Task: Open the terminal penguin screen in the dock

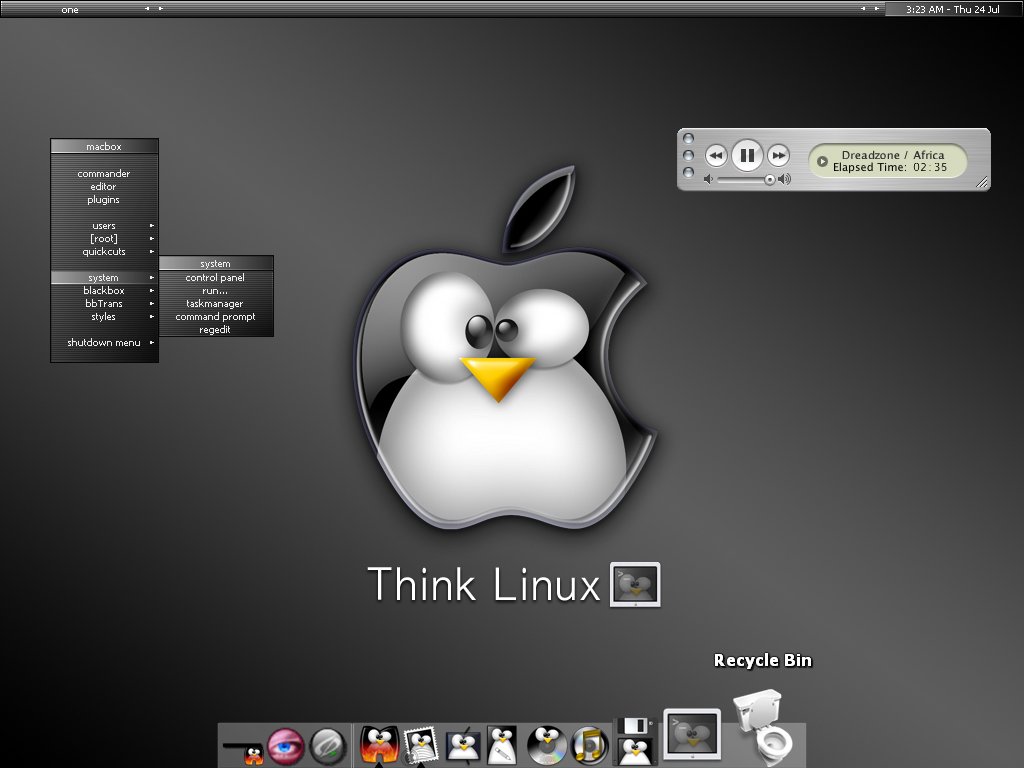Action: tap(692, 735)
